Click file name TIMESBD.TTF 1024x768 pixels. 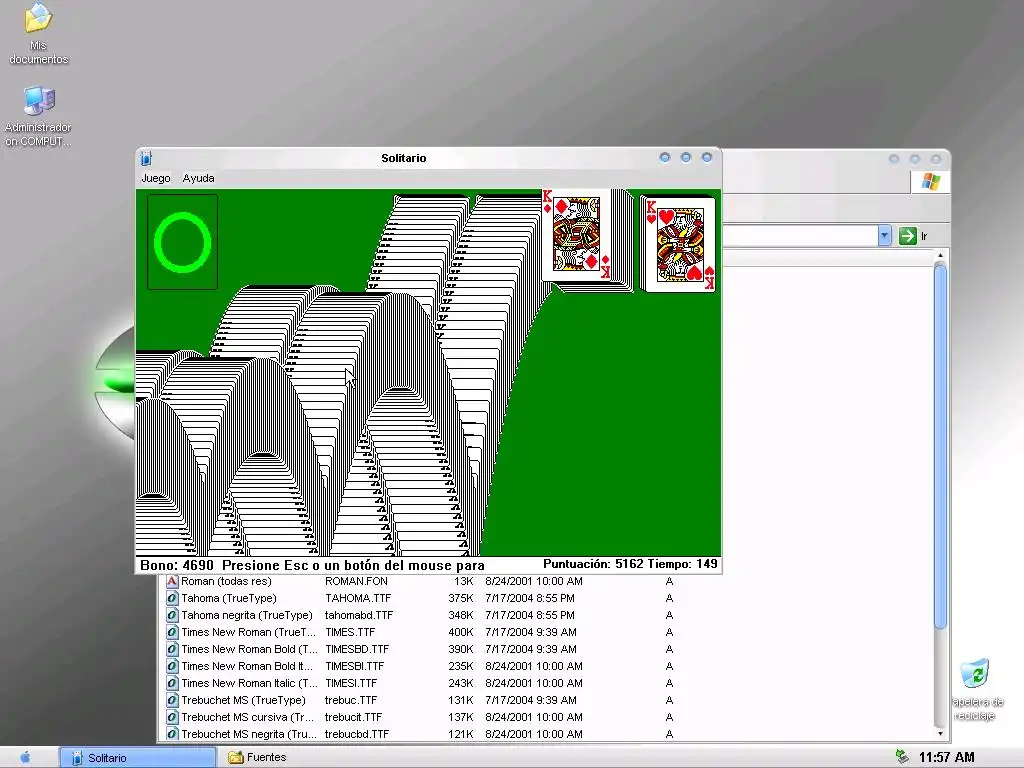pyautogui.click(x=357, y=649)
